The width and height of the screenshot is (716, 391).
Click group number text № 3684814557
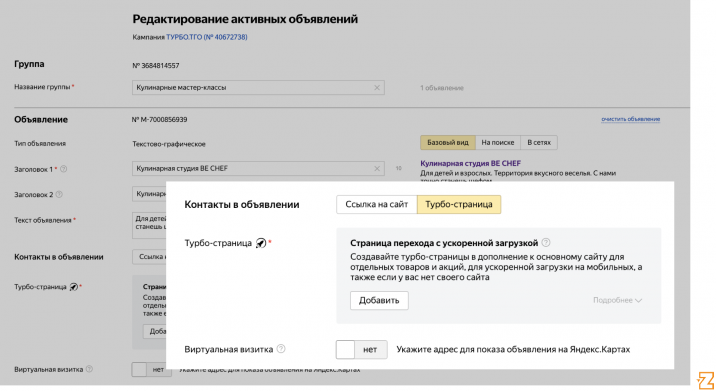156,66
